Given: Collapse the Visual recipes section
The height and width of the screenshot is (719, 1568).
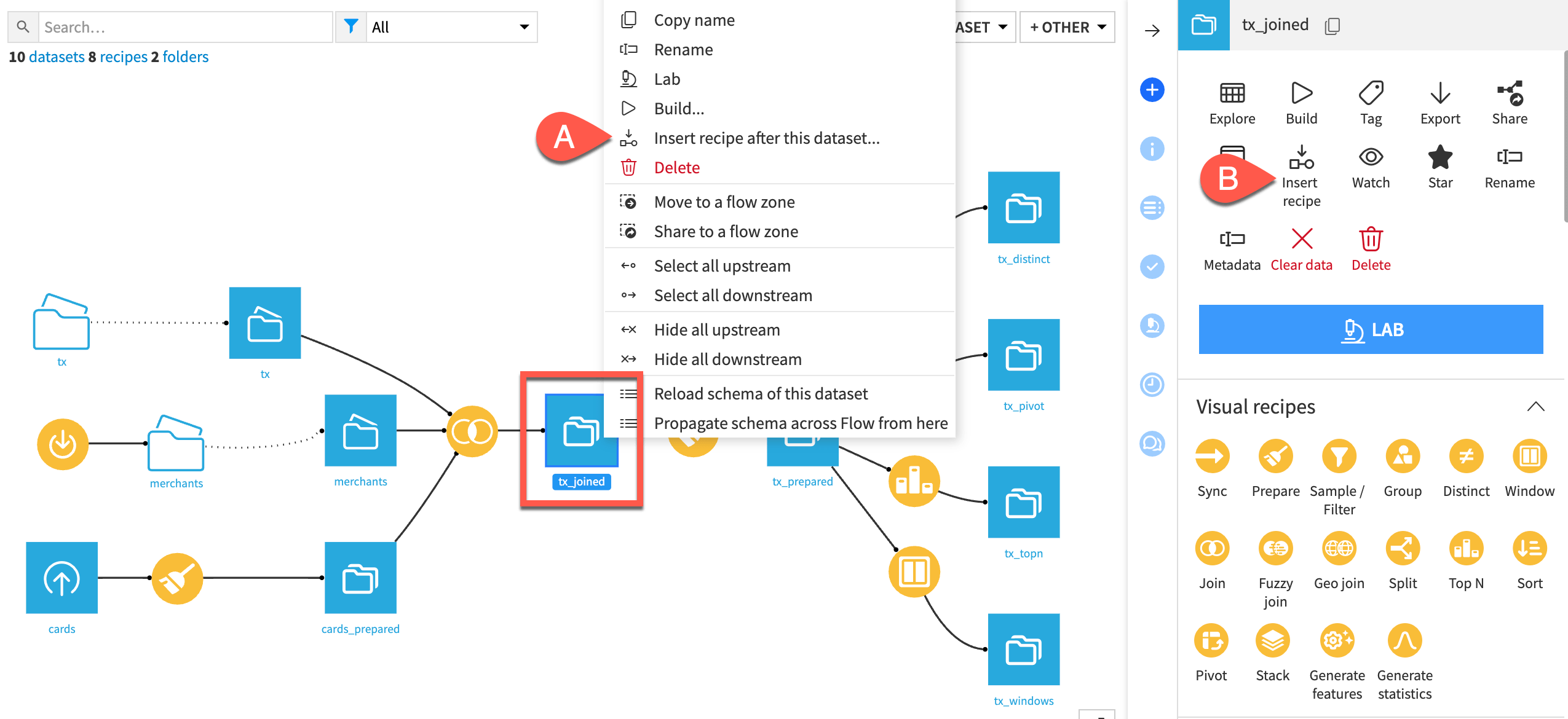Looking at the screenshot, I should (1535, 406).
